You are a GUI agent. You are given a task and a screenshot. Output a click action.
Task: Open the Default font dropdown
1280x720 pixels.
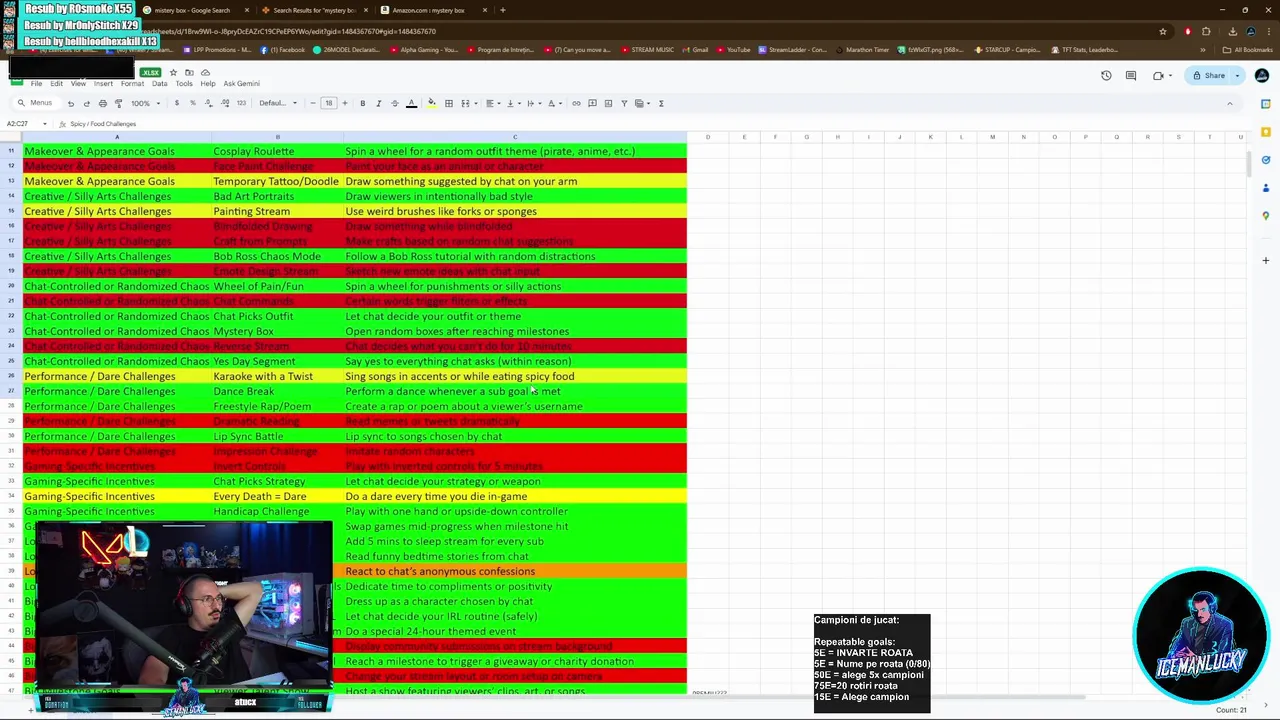point(278,103)
